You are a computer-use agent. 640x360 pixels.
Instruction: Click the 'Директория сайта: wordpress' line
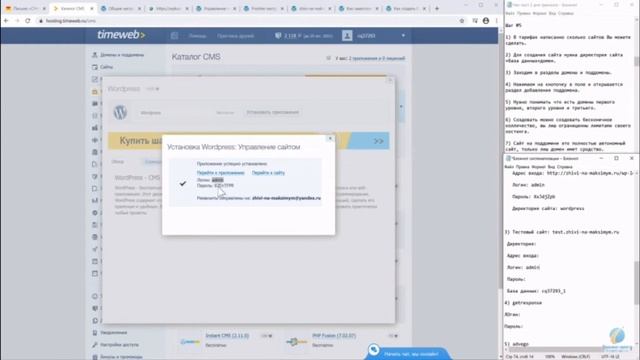548,209
